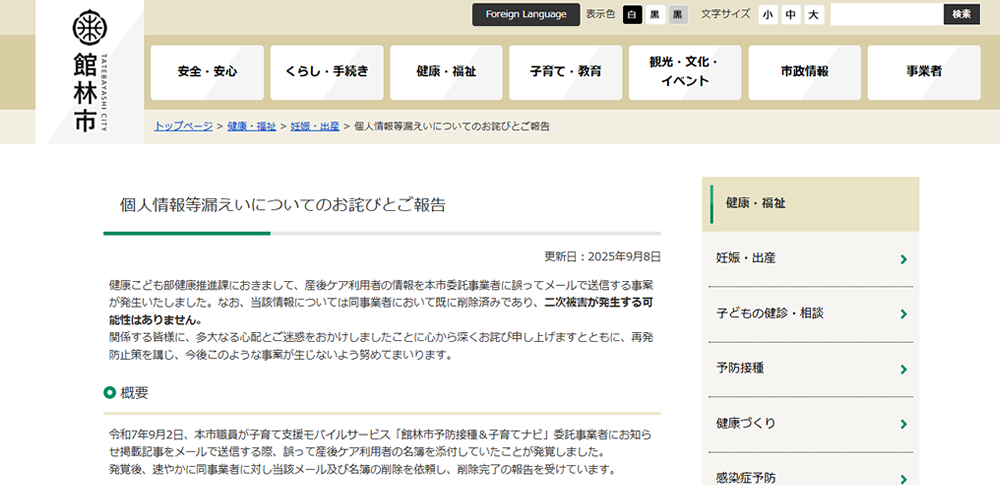Open the 観光・文化・イベント menu
1000x485 pixels.
(685, 72)
